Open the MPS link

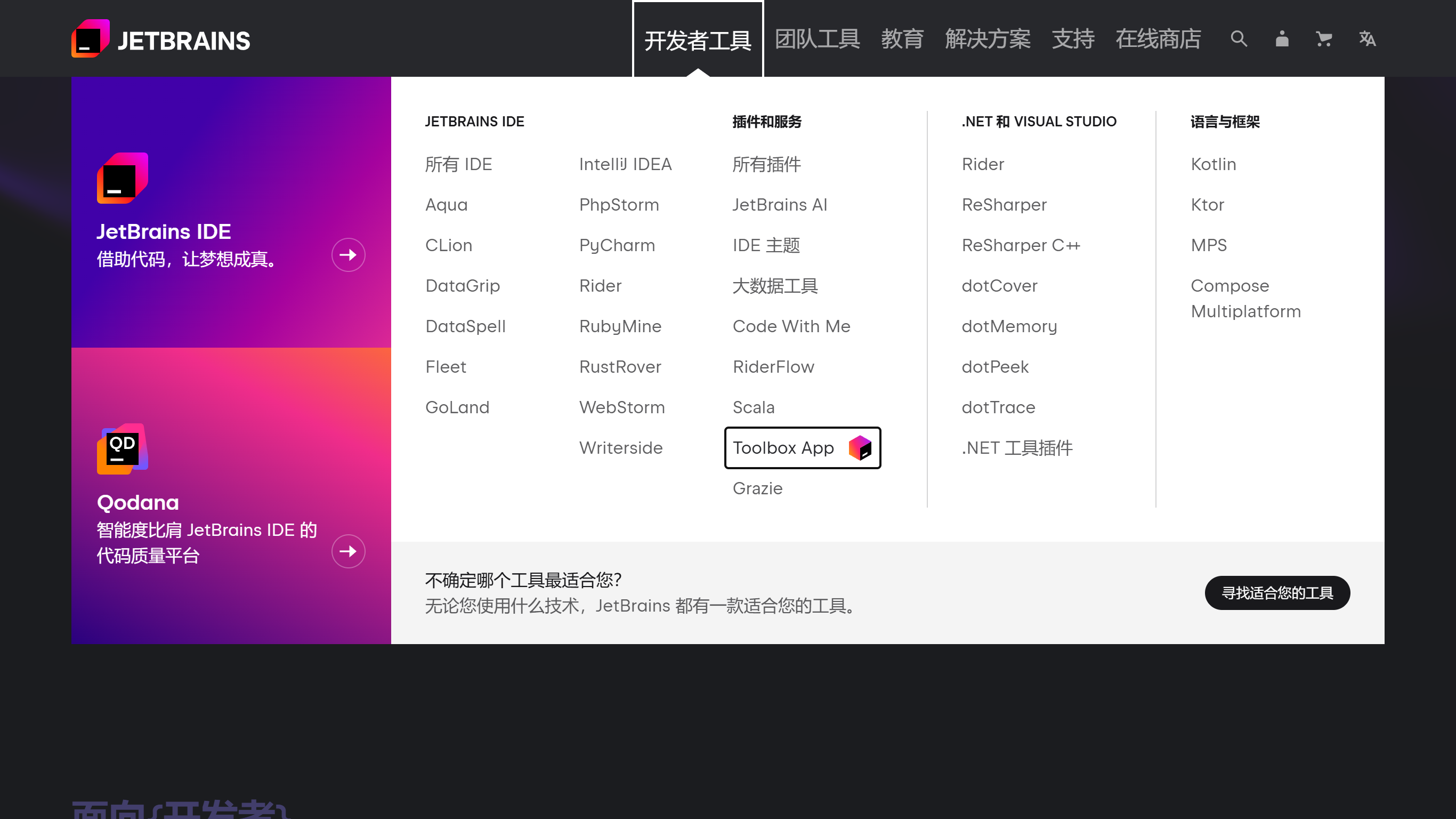pos(1208,245)
